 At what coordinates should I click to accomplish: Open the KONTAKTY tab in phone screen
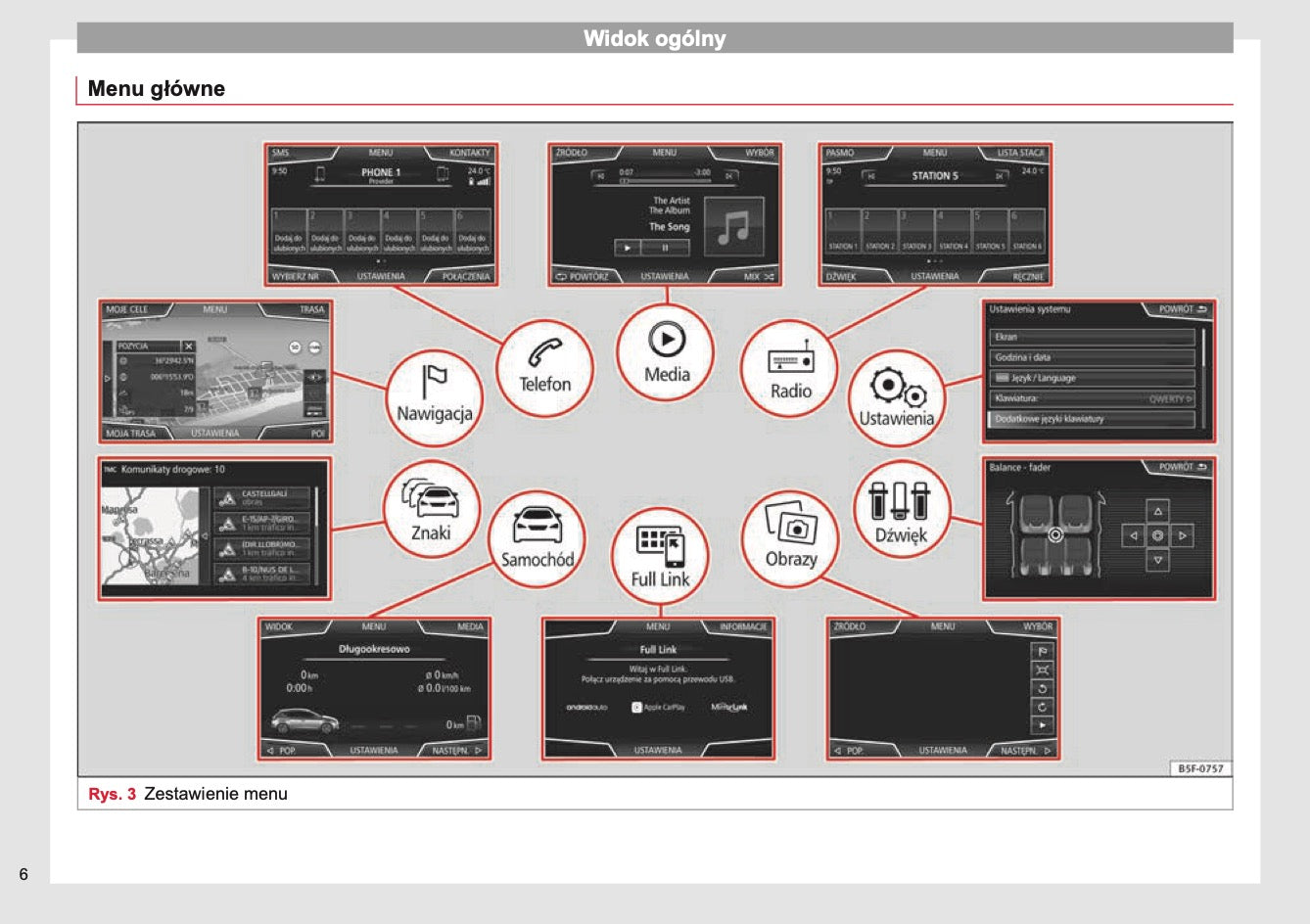click(469, 153)
